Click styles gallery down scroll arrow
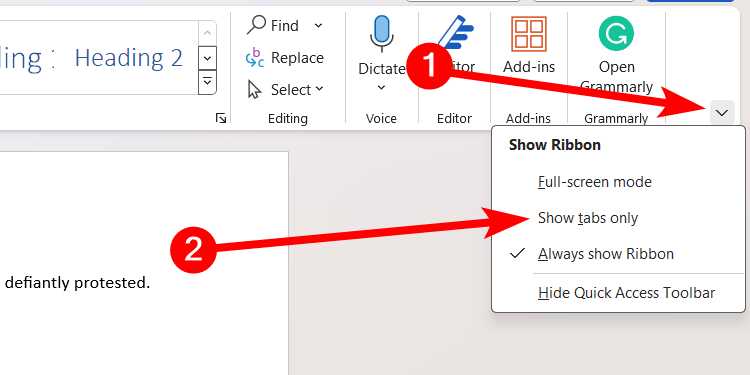 click(207, 58)
